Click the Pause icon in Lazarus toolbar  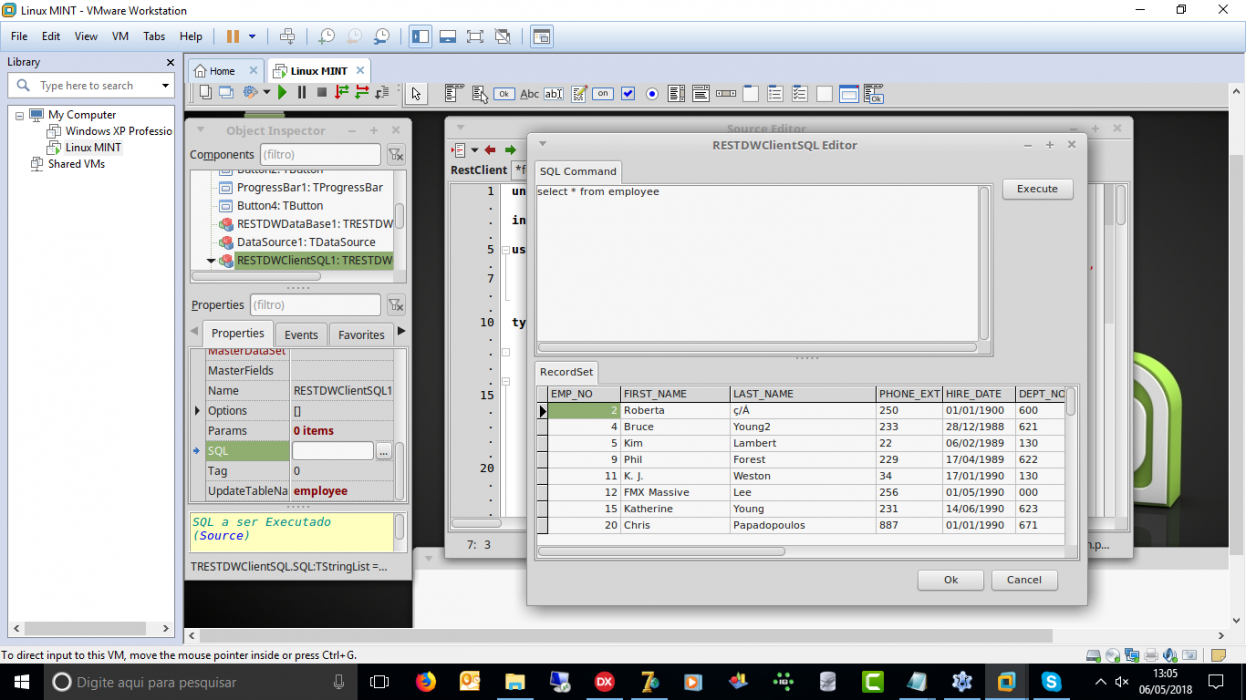(x=302, y=93)
